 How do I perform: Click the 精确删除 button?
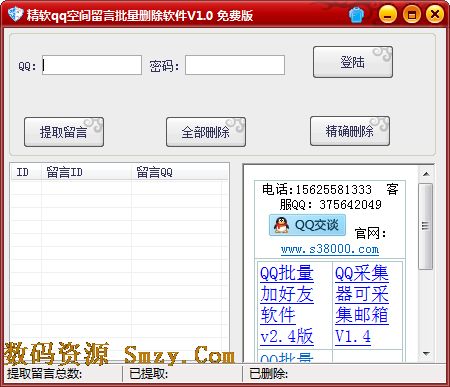point(350,131)
